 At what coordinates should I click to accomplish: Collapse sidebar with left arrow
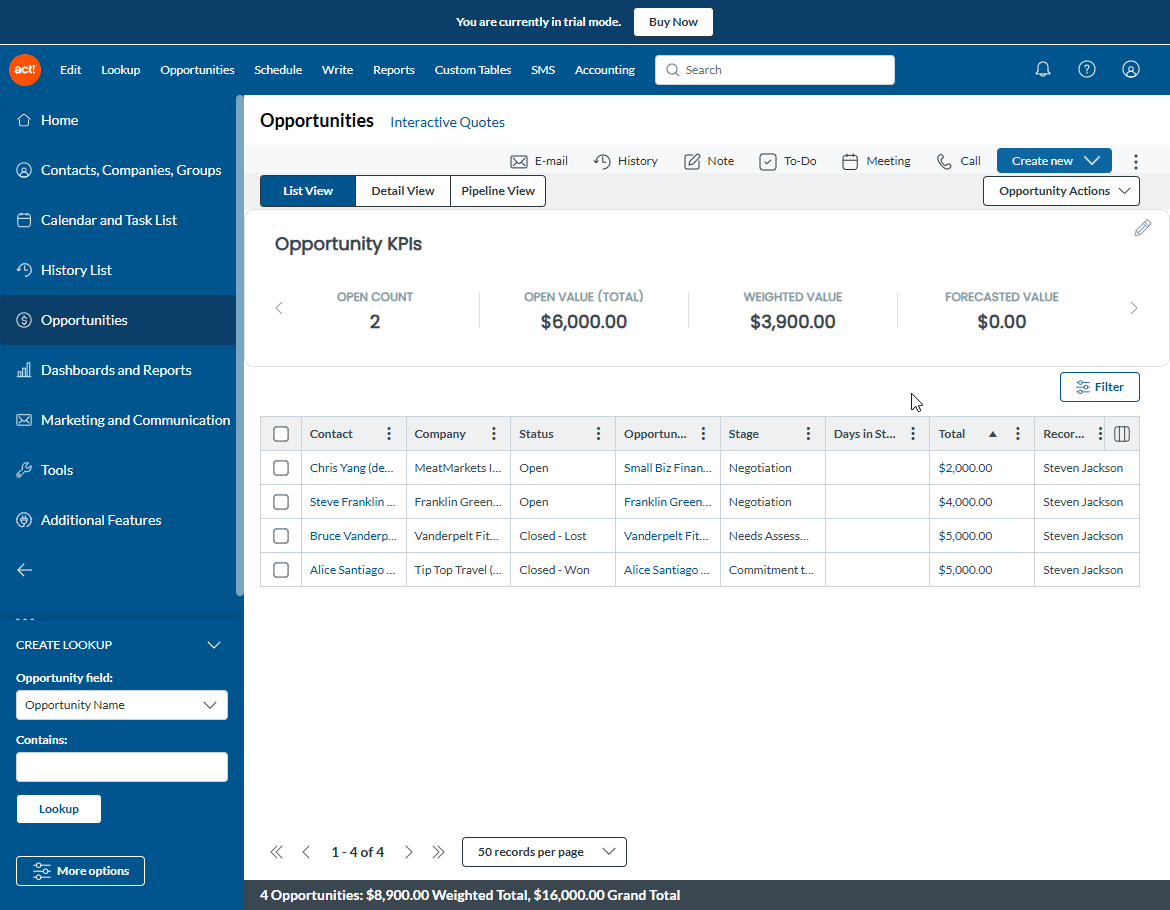25,570
